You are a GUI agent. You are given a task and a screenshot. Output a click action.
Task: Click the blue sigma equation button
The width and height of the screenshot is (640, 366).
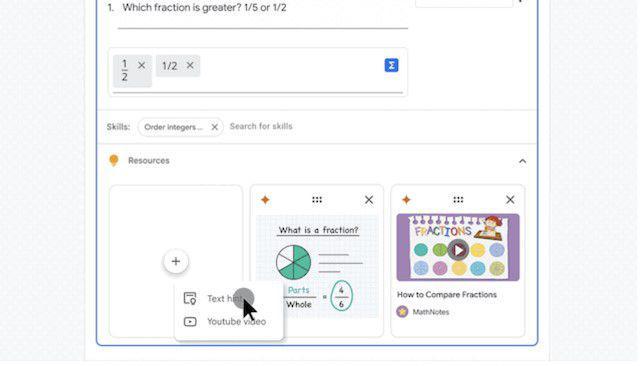point(391,65)
